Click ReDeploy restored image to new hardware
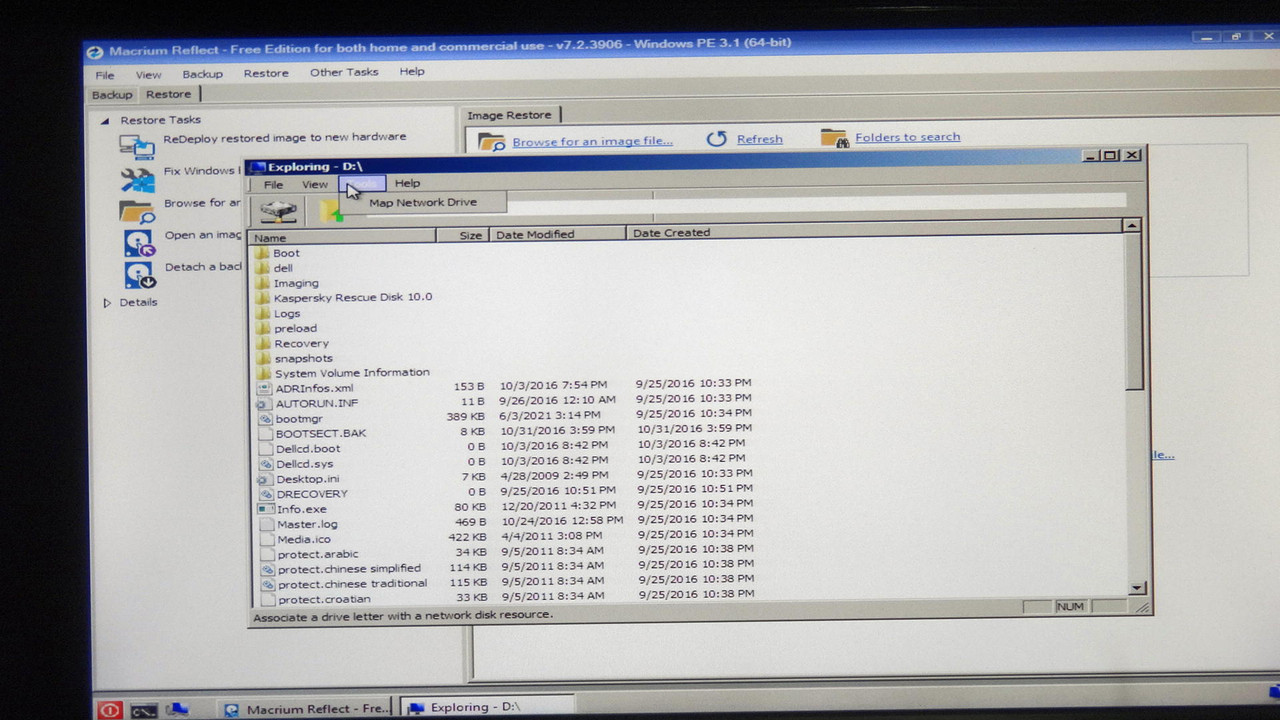 pos(285,137)
